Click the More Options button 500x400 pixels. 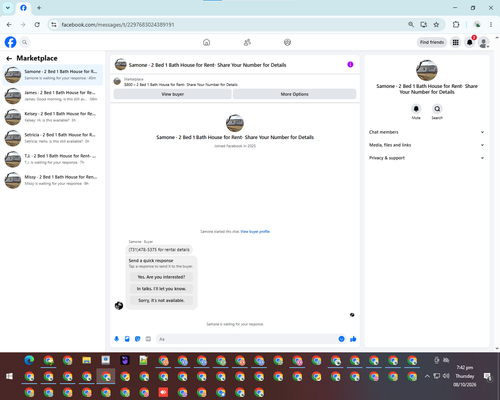coord(294,94)
